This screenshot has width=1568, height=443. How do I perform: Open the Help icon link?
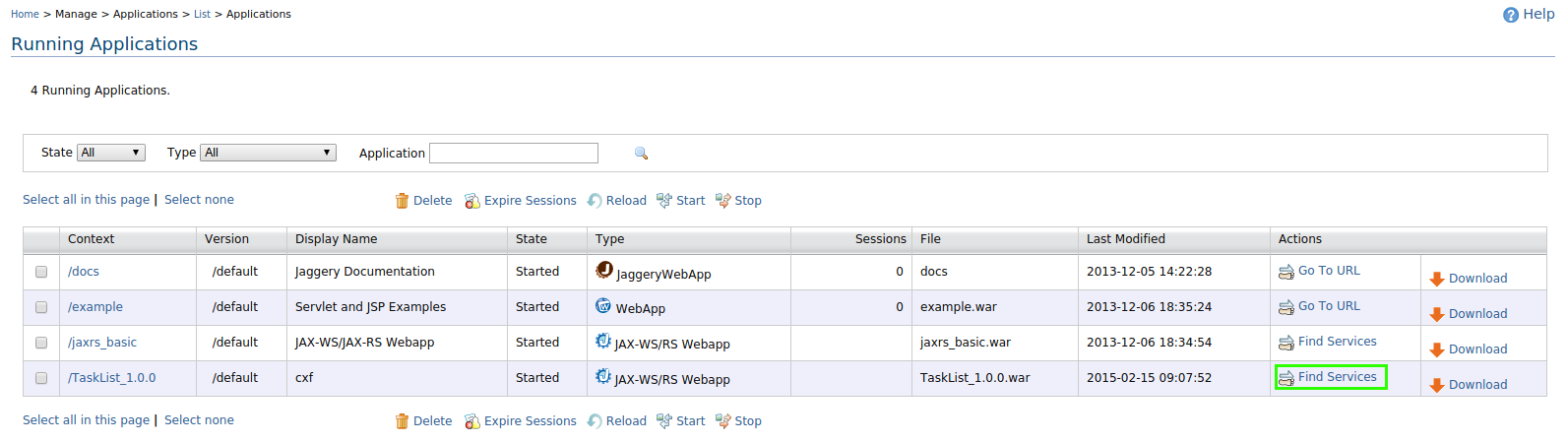pos(1511,15)
